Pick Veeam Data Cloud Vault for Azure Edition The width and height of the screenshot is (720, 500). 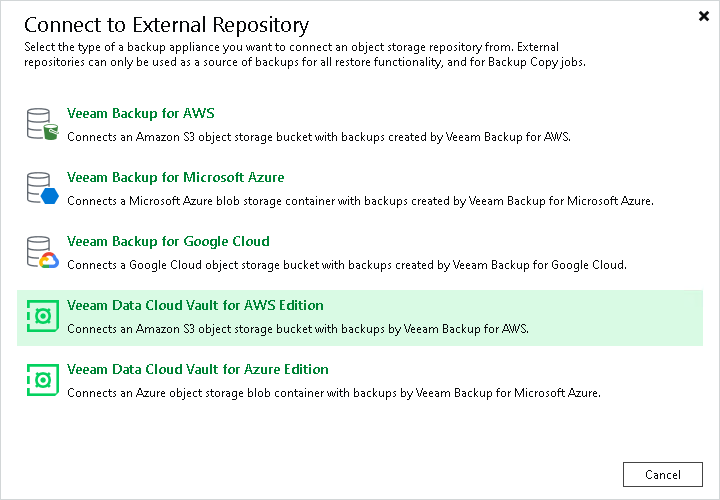[x=197, y=369]
